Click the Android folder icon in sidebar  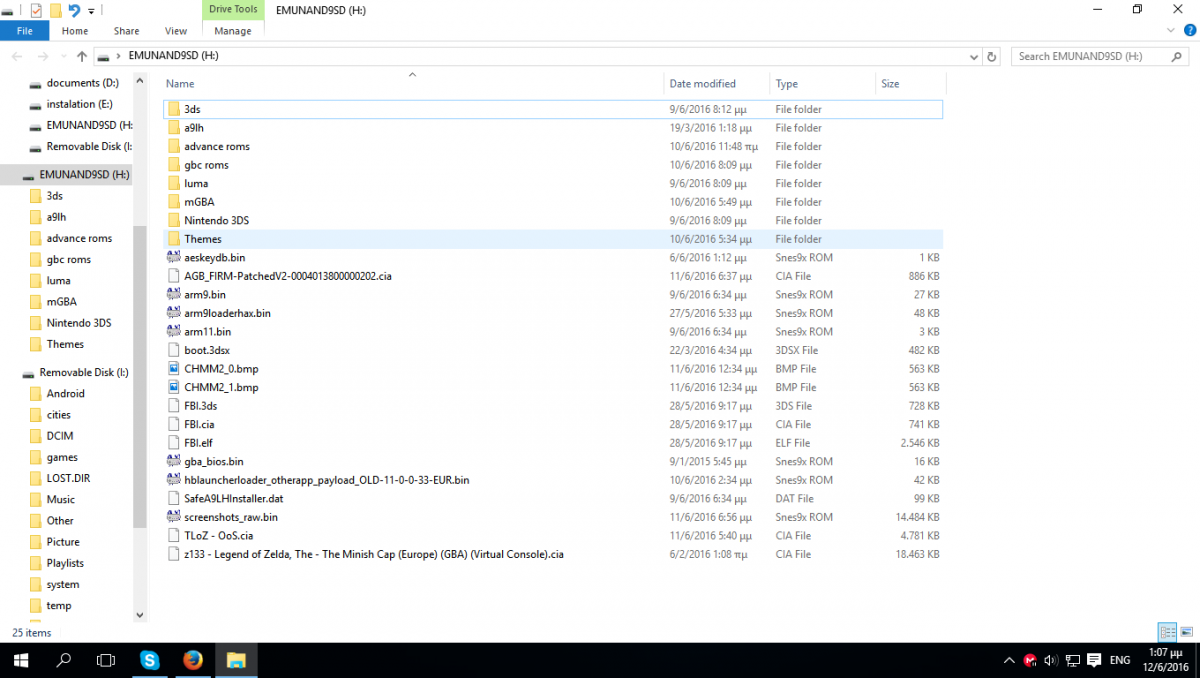36,394
